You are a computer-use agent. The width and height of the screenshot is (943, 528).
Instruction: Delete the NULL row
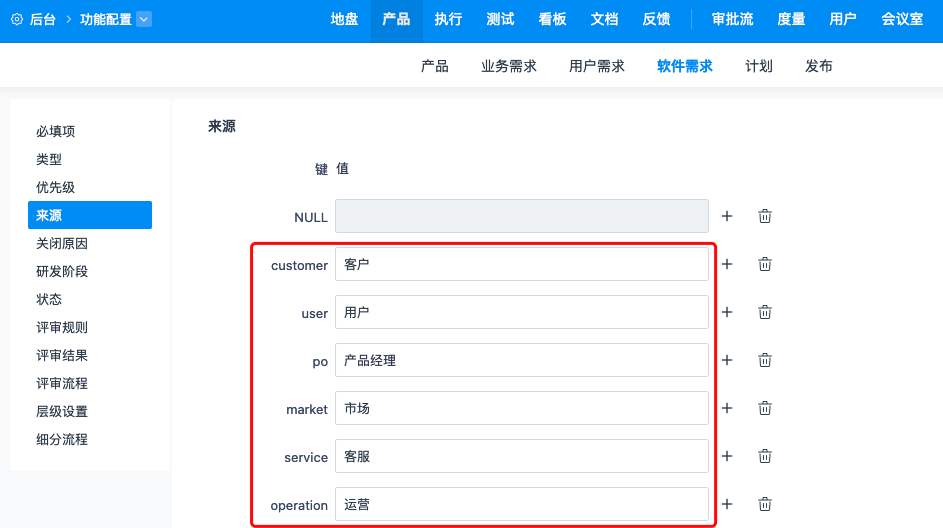pyautogui.click(x=764, y=216)
